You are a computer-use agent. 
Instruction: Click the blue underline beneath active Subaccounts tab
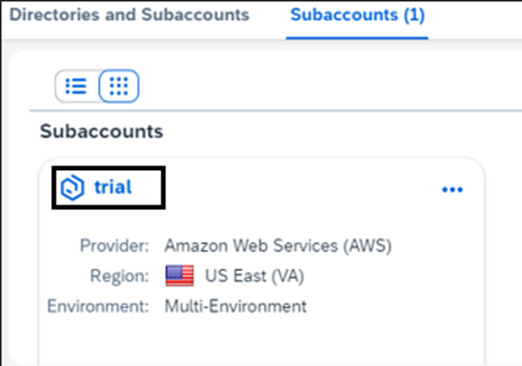click(x=357, y=38)
